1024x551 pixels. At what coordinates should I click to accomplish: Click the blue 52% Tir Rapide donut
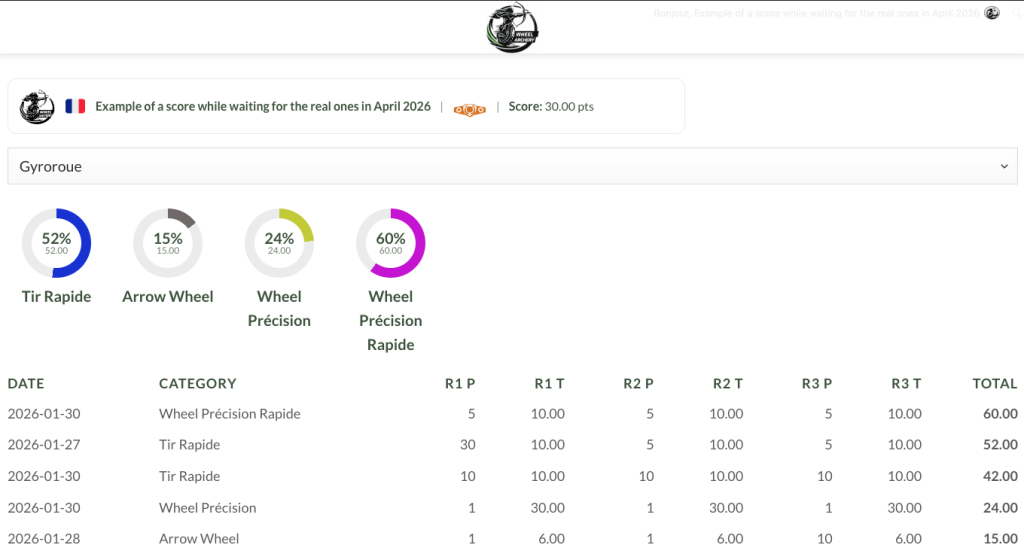pyautogui.click(x=56, y=243)
